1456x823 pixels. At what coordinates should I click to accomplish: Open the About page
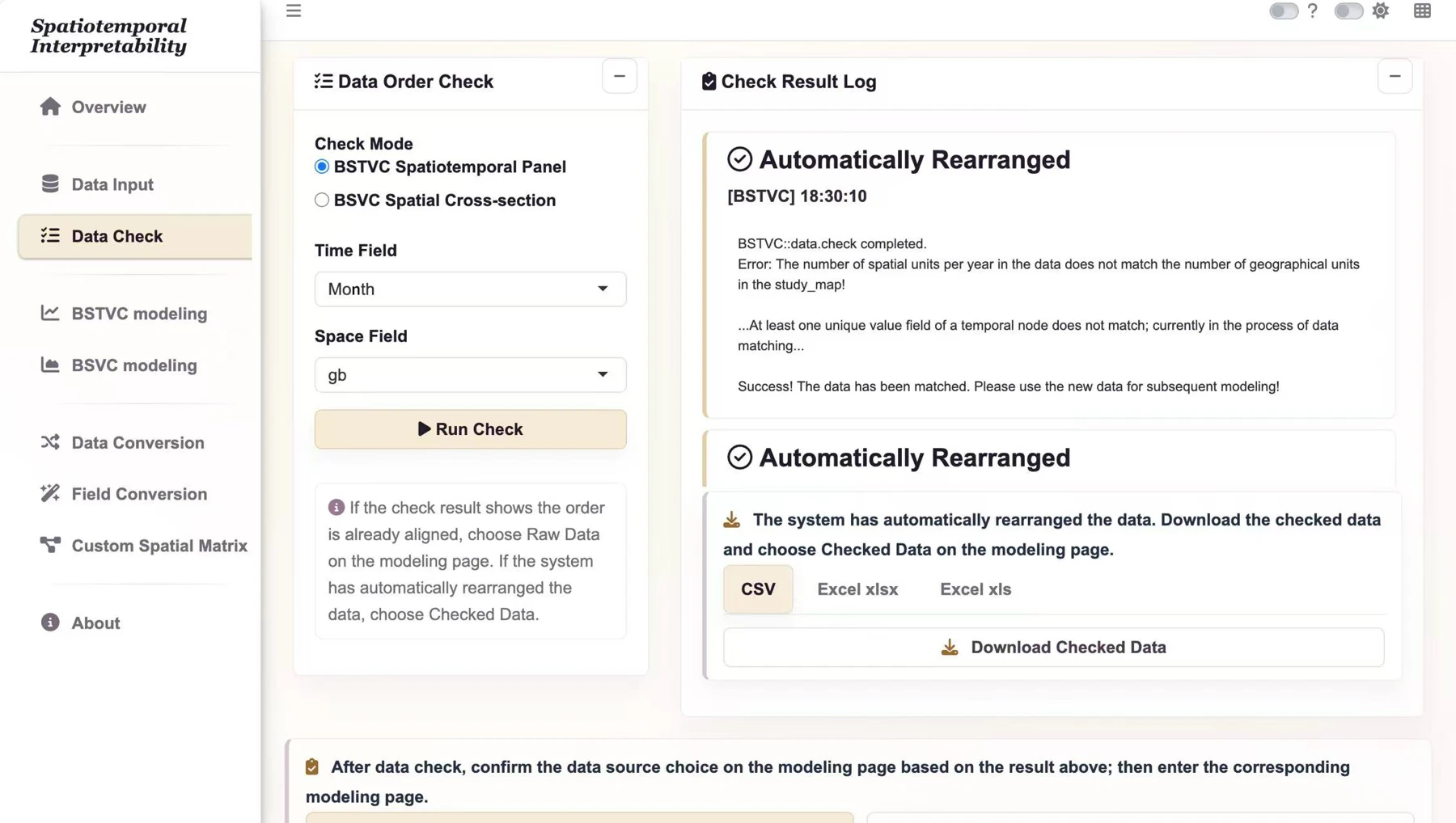tap(134, 623)
